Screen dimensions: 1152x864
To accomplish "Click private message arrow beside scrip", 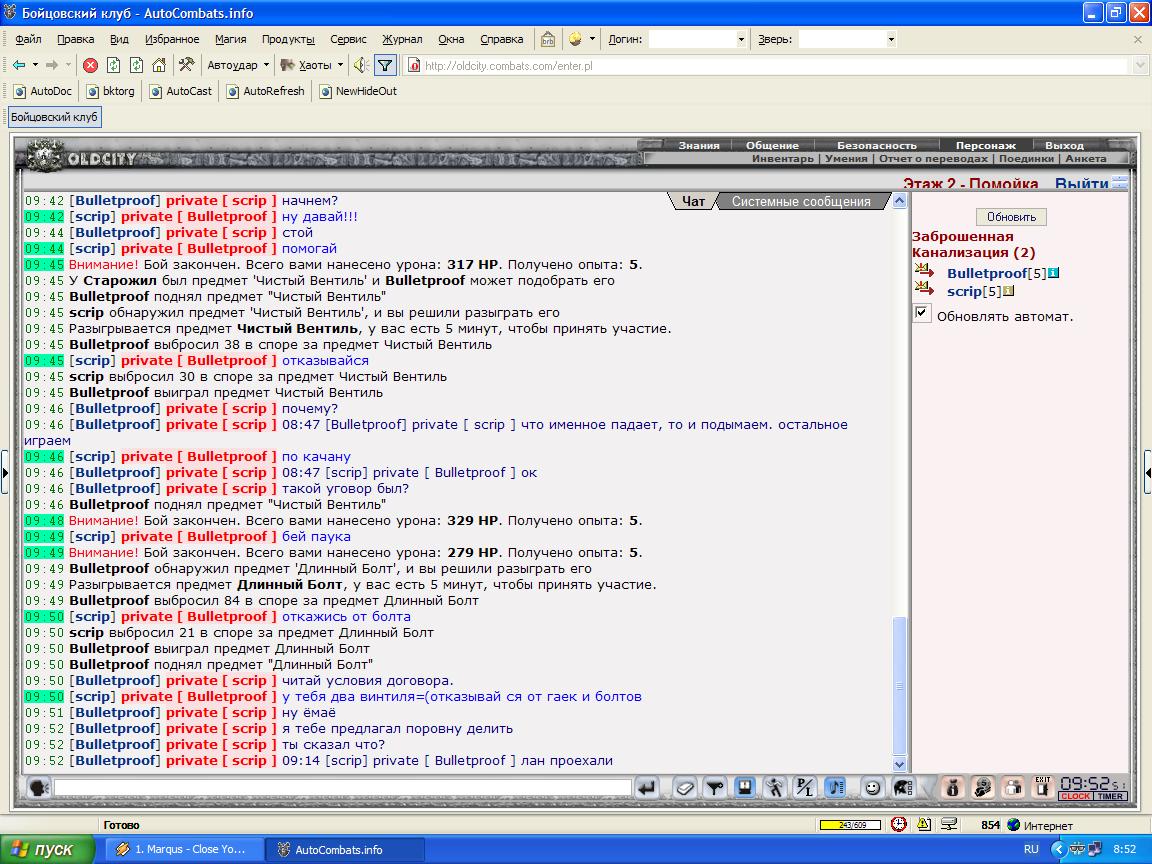I will tap(924, 288).
